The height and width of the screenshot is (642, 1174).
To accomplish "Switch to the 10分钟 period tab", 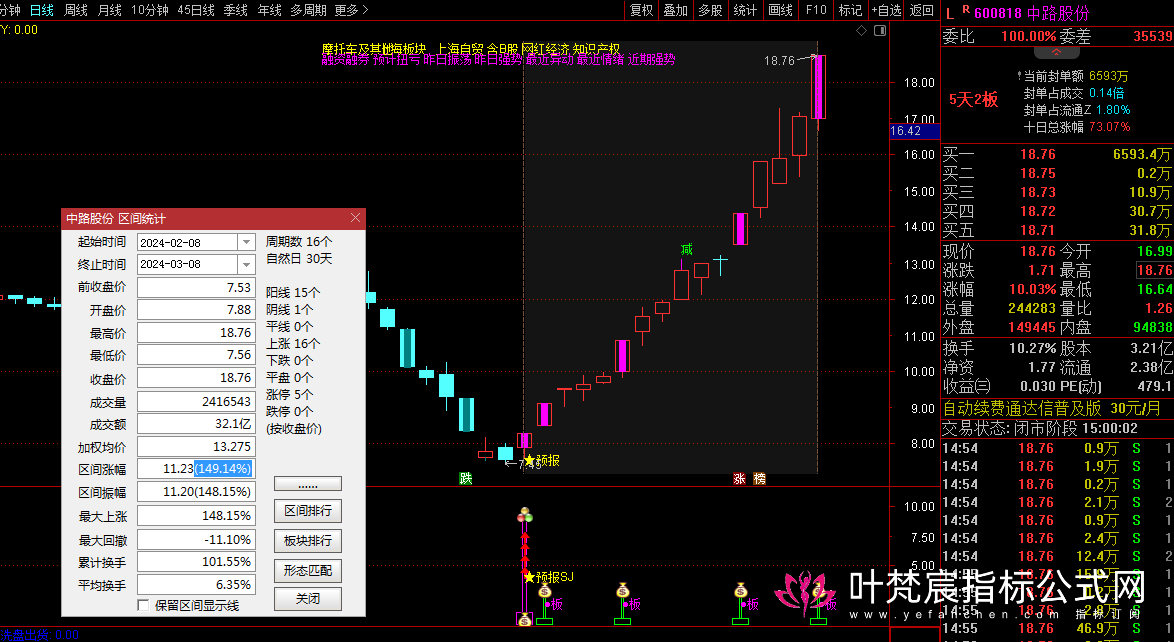I will [x=150, y=10].
